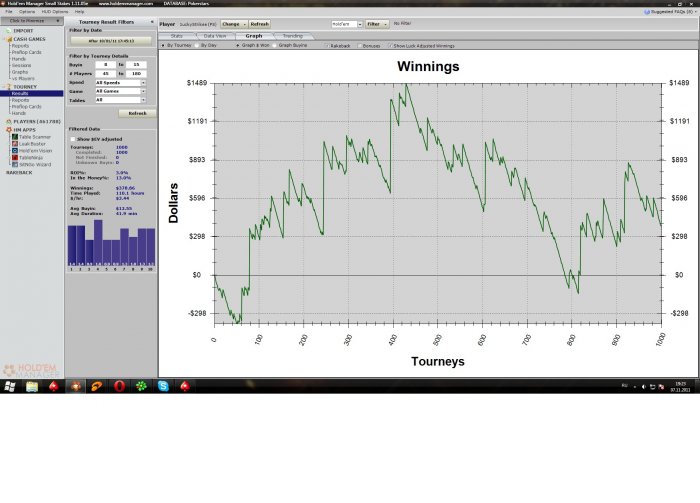Switch to the Stats tab
This screenshot has height=503, width=700.
click(177, 36)
